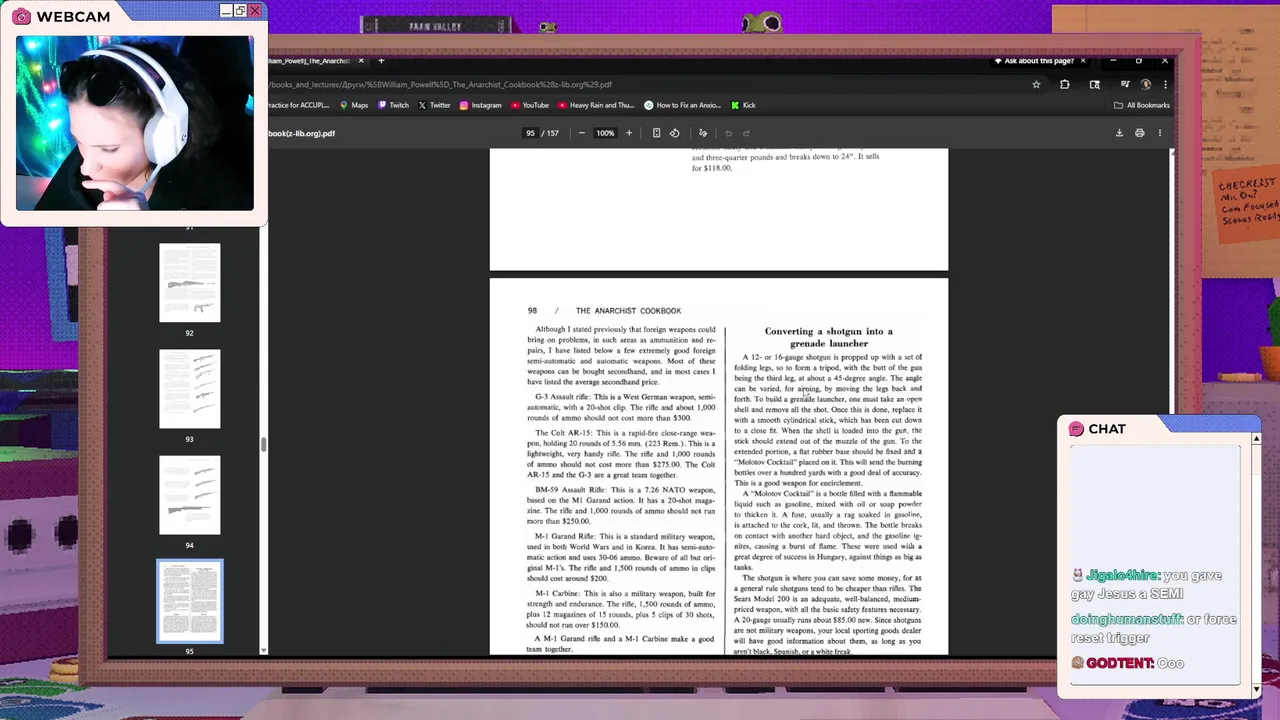This screenshot has width=1280, height=720.
Task: Open the PDF viewer more actions menu
Action: pos(1160,133)
